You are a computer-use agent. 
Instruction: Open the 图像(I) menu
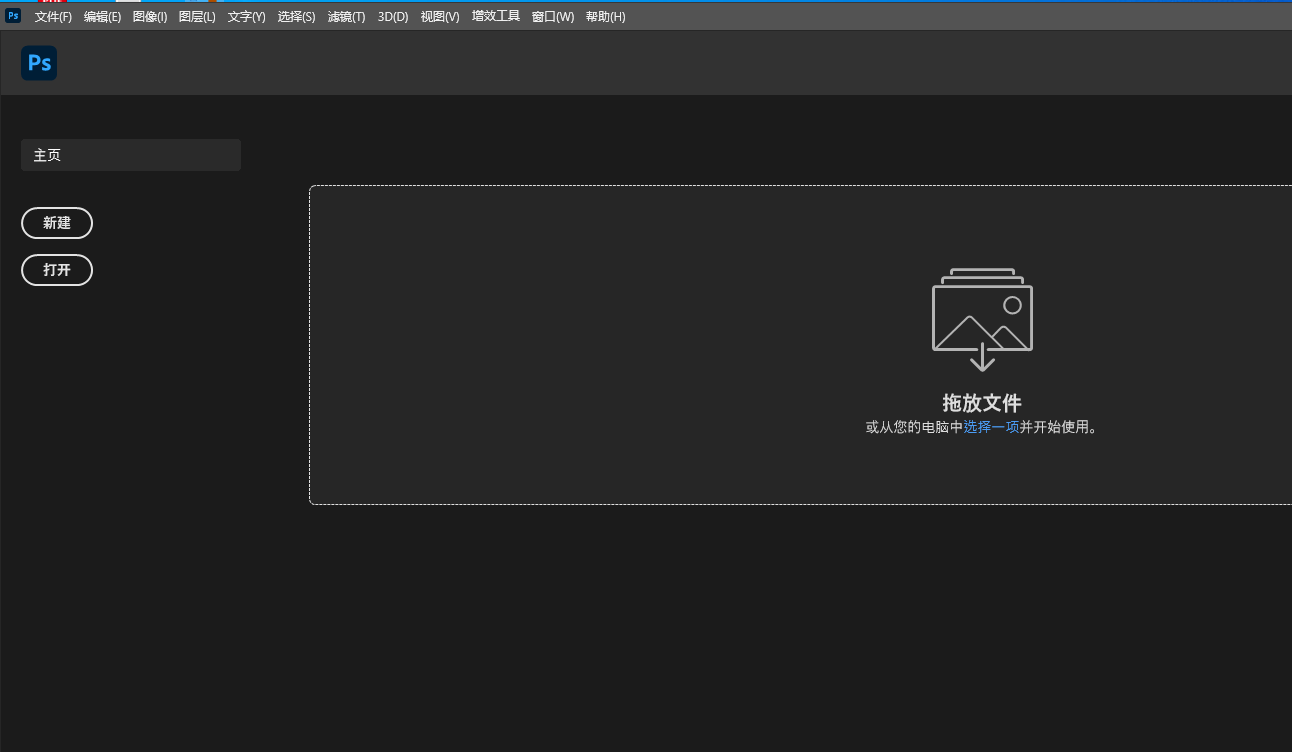coord(150,17)
